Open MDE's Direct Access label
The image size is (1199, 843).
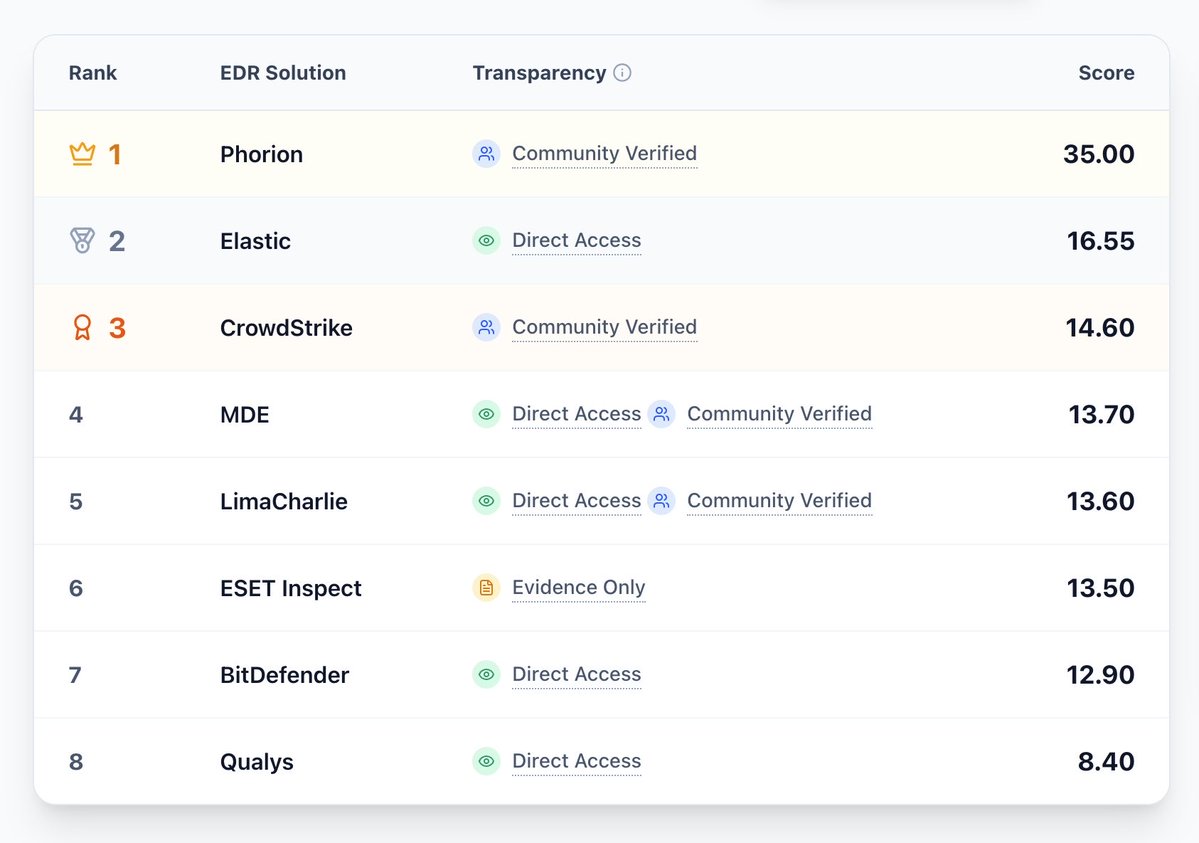(577, 415)
